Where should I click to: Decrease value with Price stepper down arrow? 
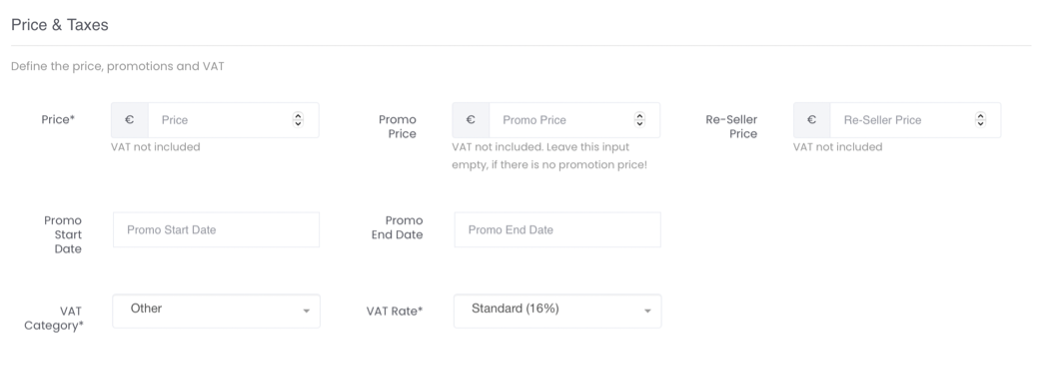298,123
